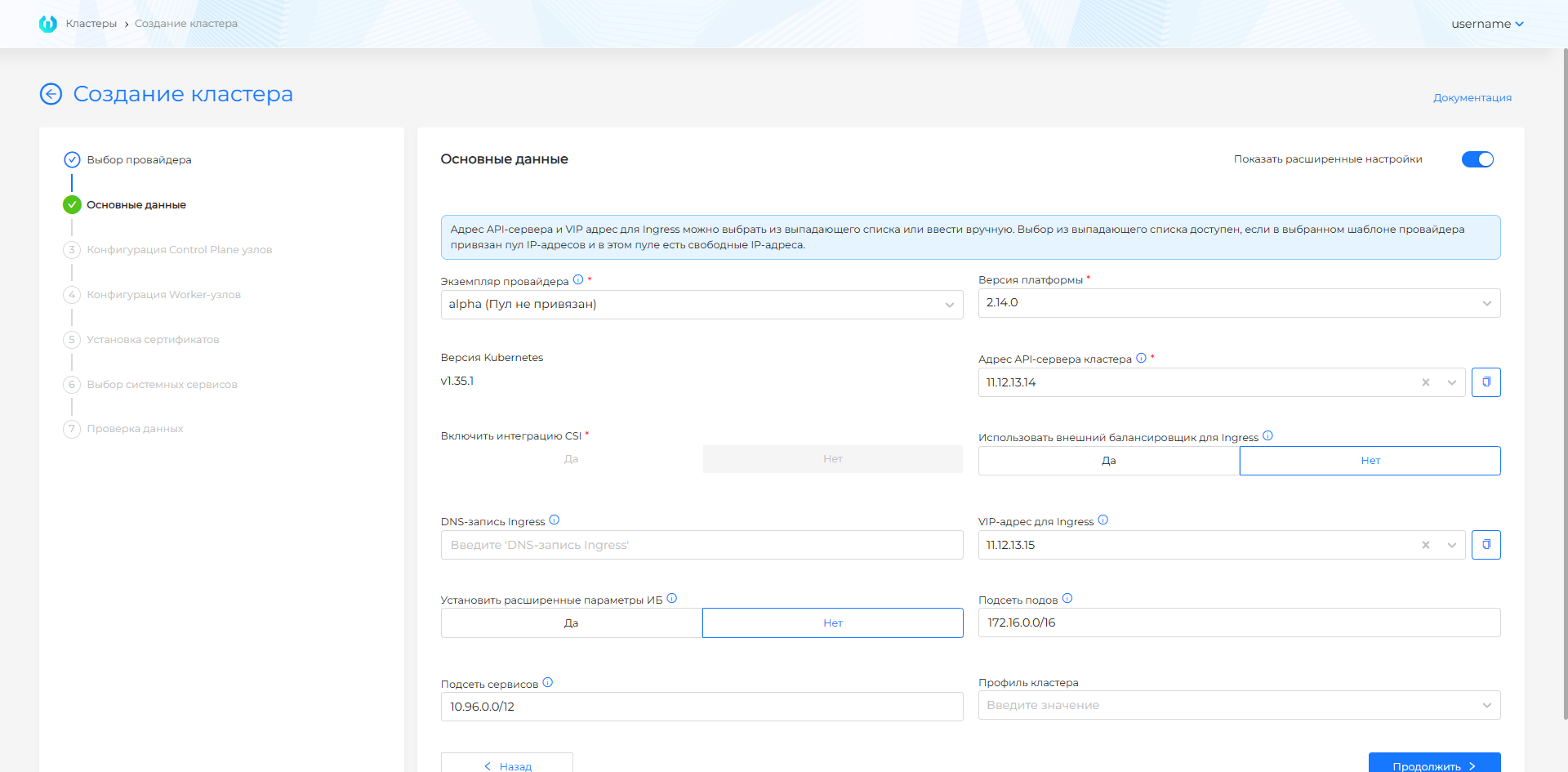This screenshot has height=772, width=1568.
Task: Select Да for CSI integration
Action: pos(571,459)
